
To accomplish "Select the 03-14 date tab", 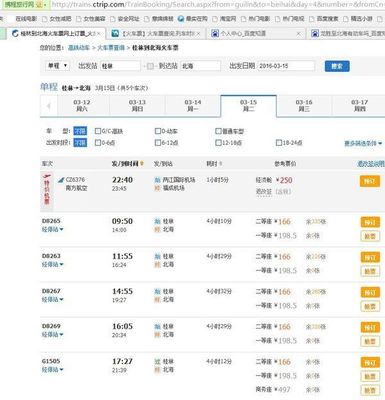I will click(x=193, y=106).
